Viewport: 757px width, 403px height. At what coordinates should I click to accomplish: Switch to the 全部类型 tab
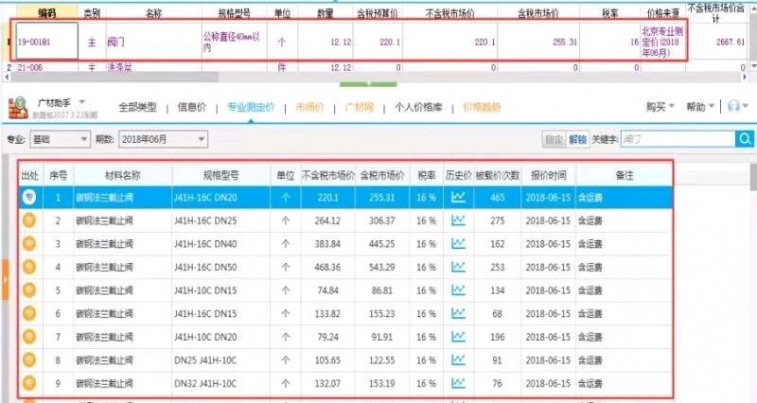point(138,107)
